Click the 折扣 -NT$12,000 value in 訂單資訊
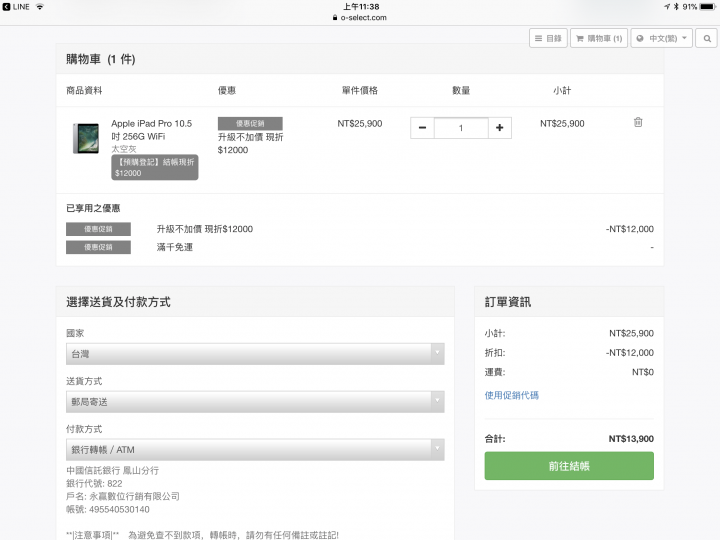The image size is (720, 540). [630, 353]
